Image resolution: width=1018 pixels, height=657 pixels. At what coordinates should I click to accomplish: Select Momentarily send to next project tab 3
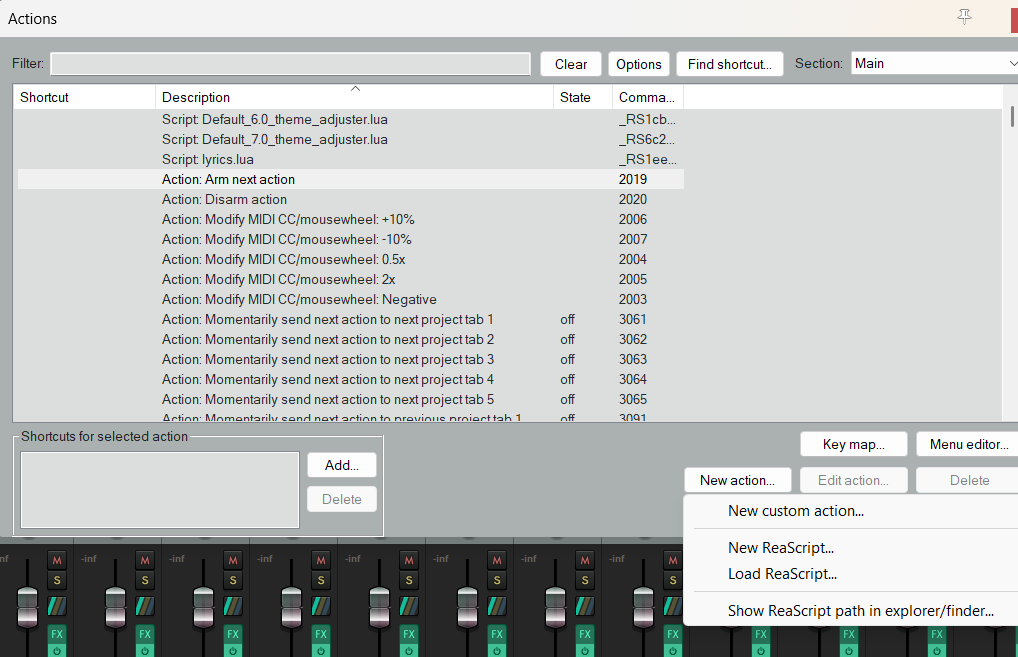(351, 360)
